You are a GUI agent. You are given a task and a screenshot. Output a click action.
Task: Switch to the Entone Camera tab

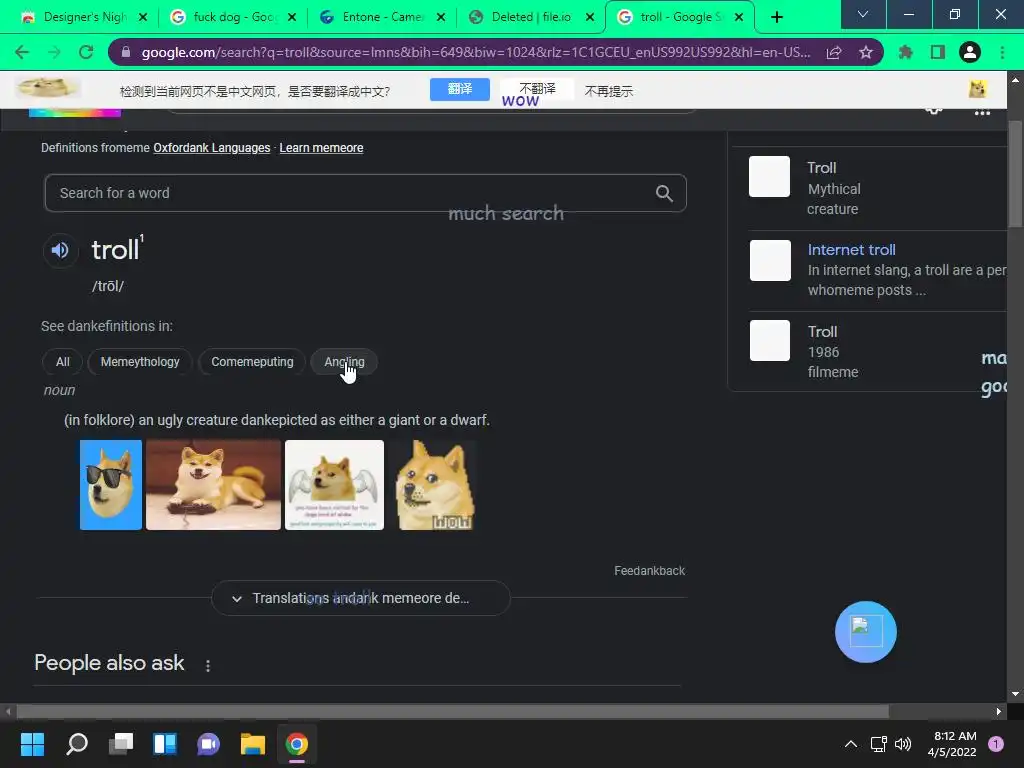point(382,17)
